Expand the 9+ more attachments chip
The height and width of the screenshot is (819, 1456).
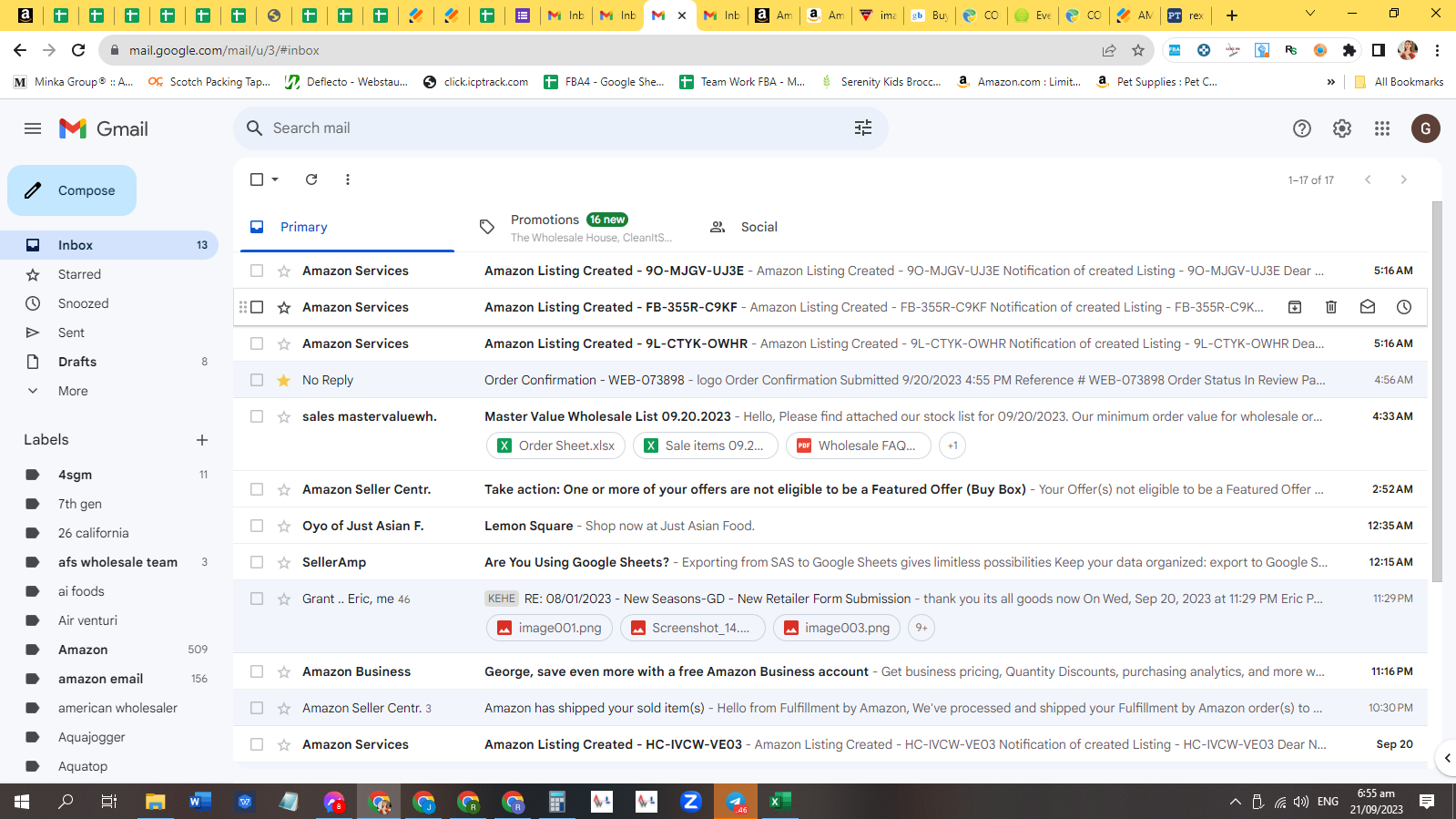(x=921, y=628)
